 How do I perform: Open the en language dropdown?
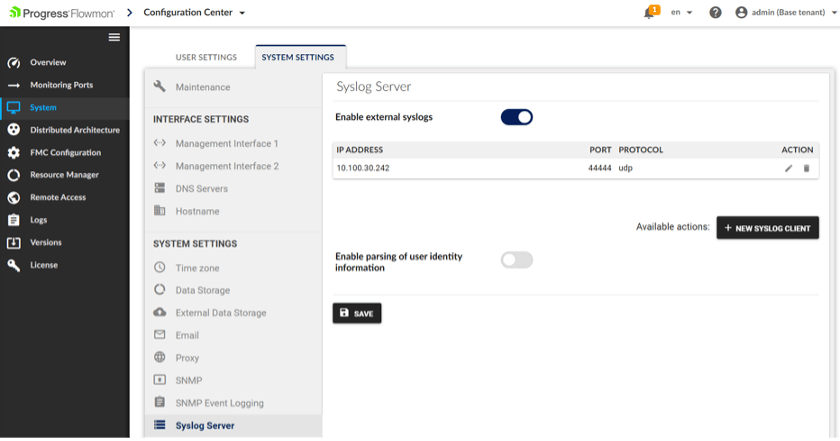(x=681, y=13)
